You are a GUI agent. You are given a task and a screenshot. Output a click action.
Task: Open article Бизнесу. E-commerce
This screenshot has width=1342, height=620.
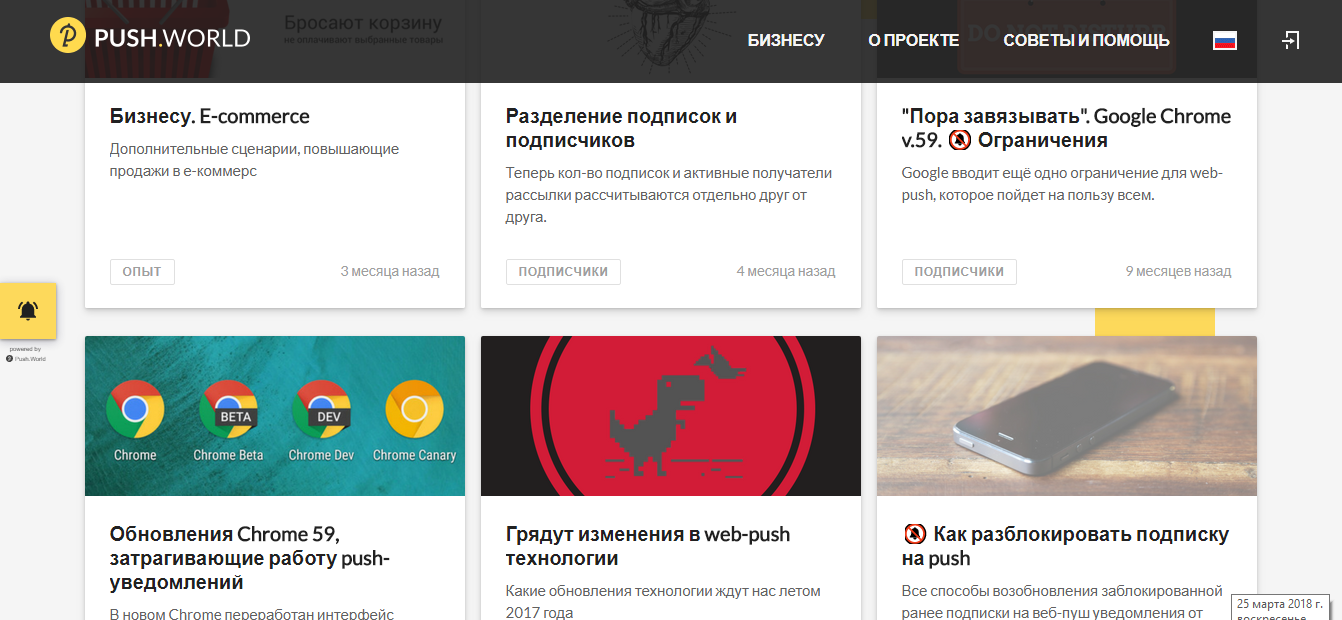pyautogui.click(x=210, y=116)
